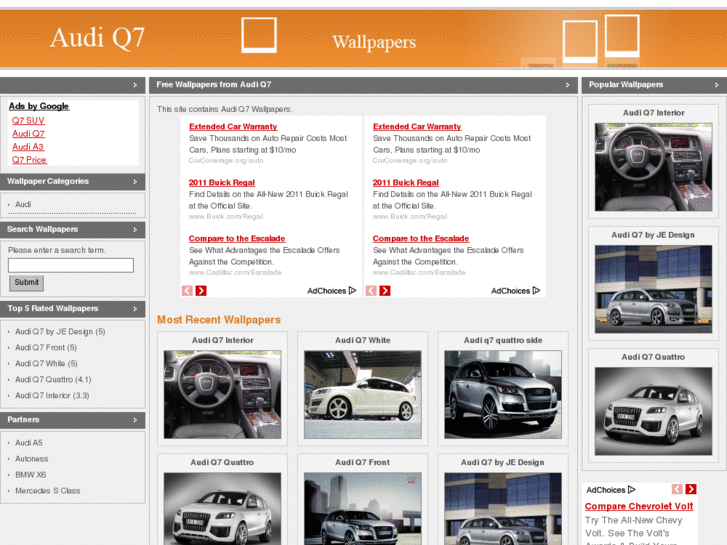Image resolution: width=727 pixels, height=545 pixels.
Task: Open Audi Q7 White (5) rated link
Action: tap(46, 364)
